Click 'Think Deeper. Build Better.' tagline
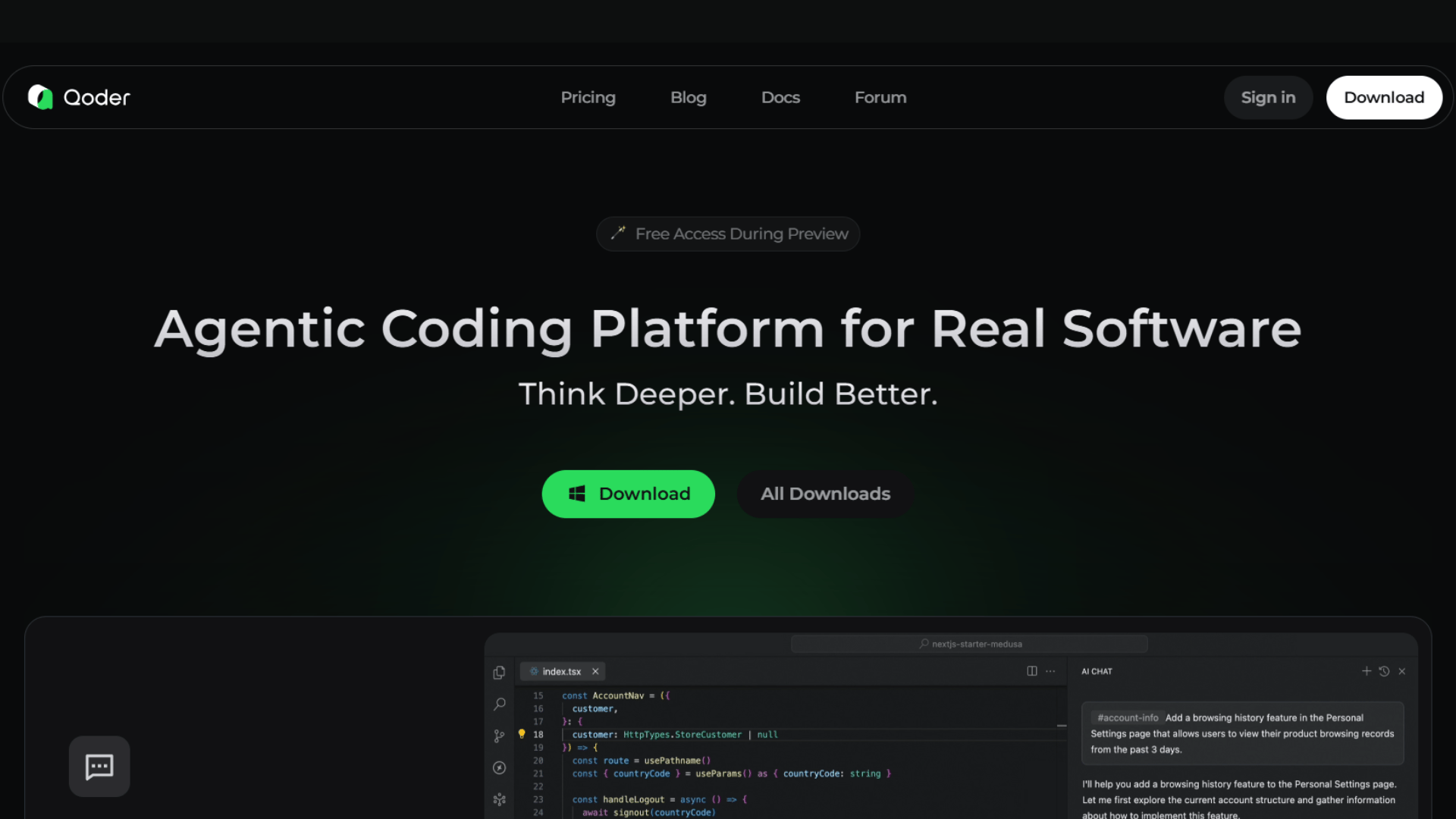The height and width of the screenshot is (819, 1456). (x=728, y=394)
